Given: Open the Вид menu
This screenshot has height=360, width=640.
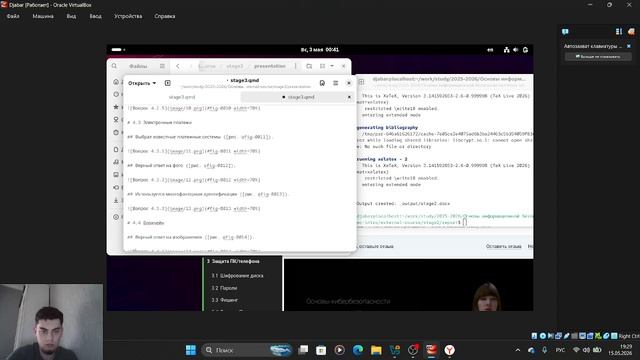Looking at the screenshot, I should [71, 16].
